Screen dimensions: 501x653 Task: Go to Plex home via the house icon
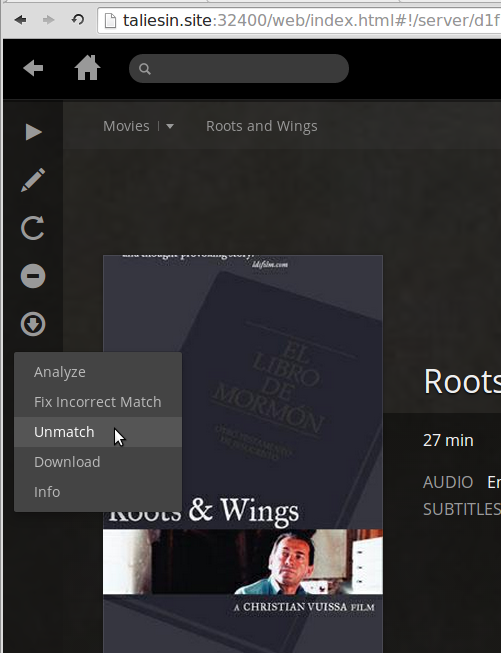tap(87, 67)
